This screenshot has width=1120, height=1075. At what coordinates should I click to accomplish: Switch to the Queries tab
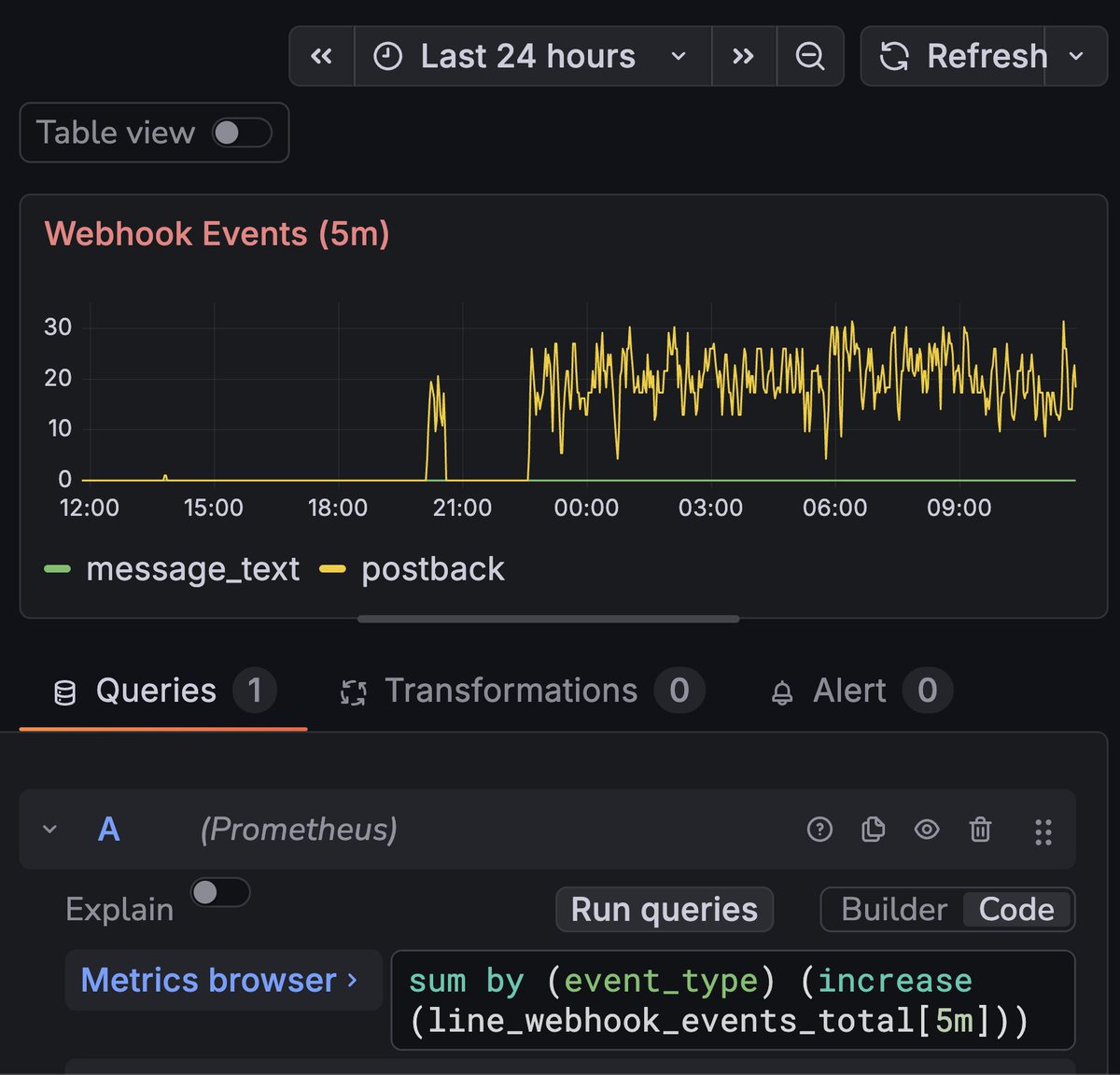[x=163, y=691]
